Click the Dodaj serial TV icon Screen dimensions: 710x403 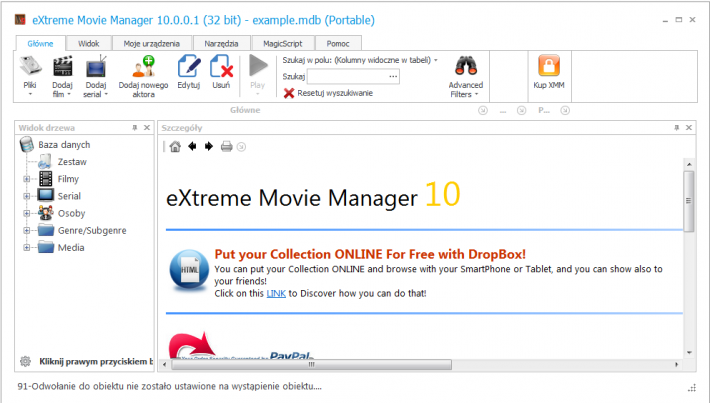tap(96, 66)
